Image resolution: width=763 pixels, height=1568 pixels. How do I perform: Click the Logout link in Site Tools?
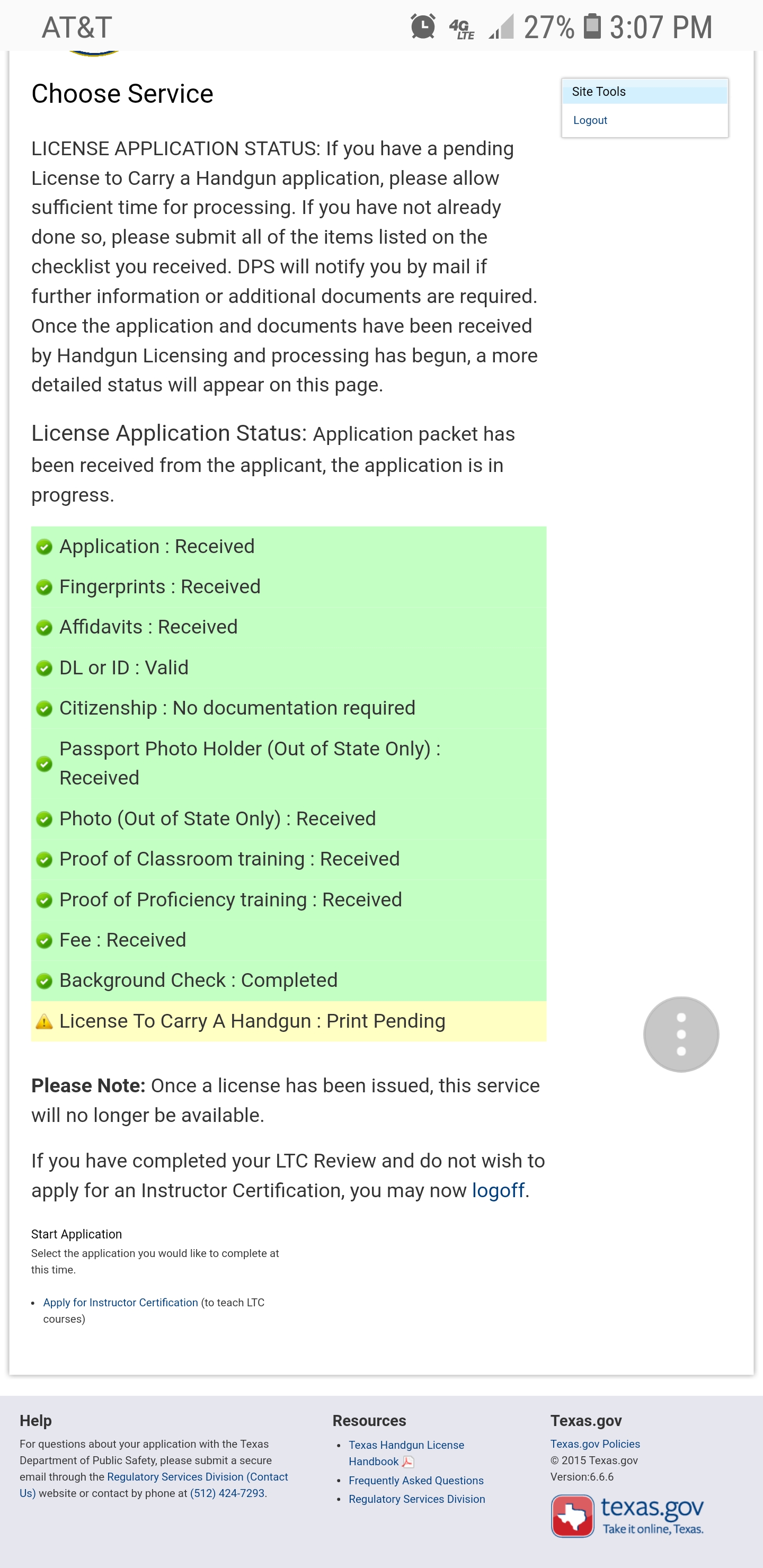[x=589, y=121]
